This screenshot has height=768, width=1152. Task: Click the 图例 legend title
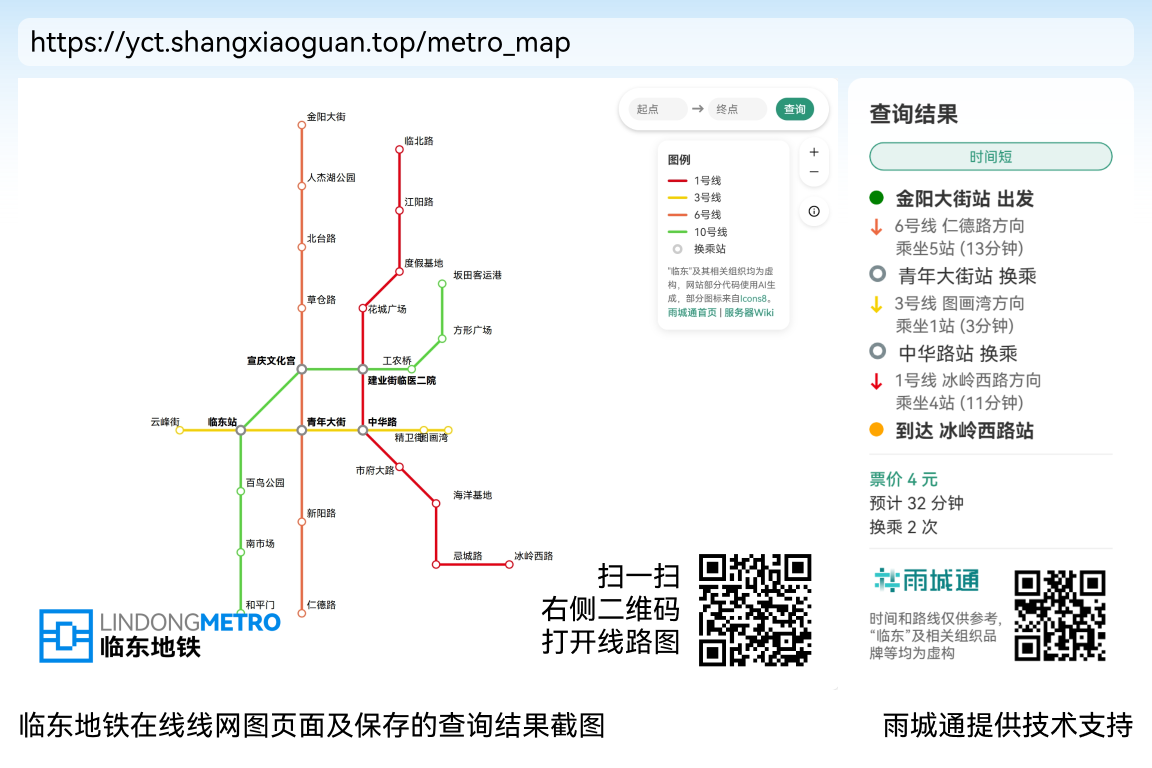click(679, 160)
